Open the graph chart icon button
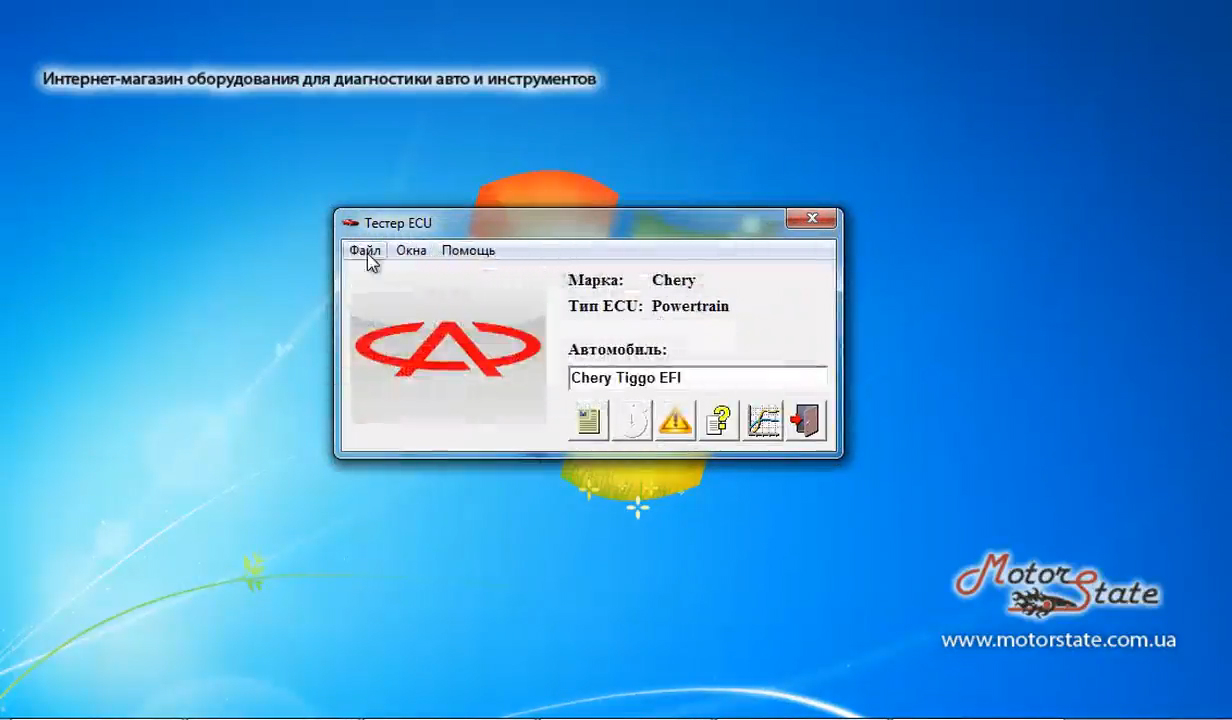This screenshot has width=1232, height=720. 763,420
